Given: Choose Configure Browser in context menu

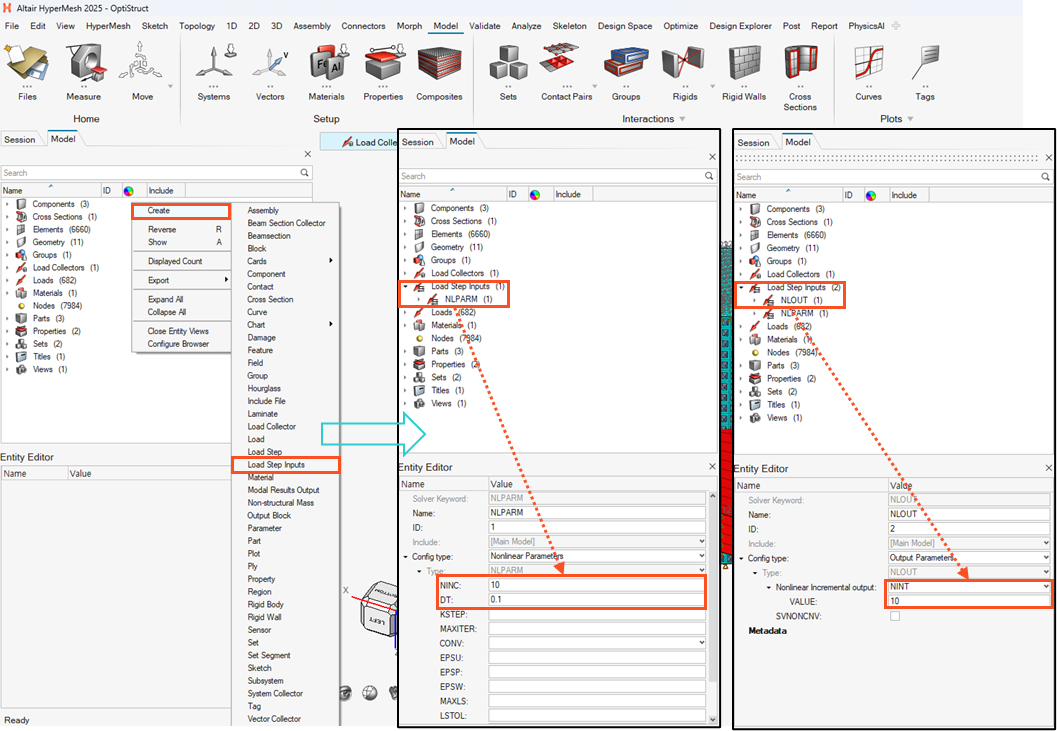Looking at the screenshot, I should click(179, 344).
